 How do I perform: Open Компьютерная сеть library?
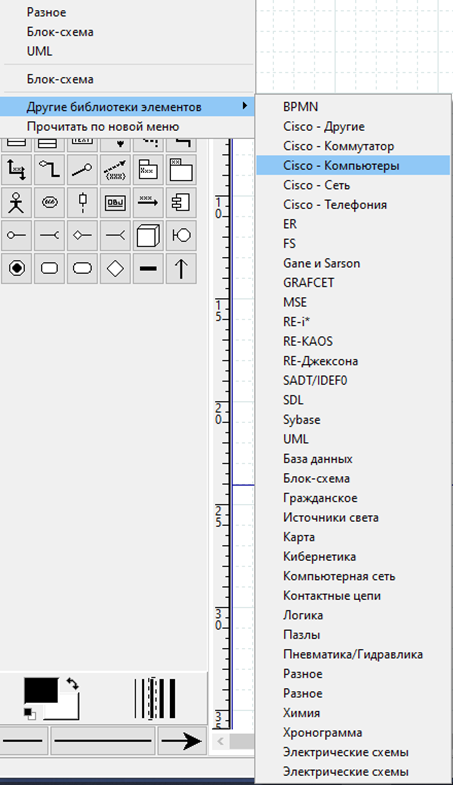[353, 576]
